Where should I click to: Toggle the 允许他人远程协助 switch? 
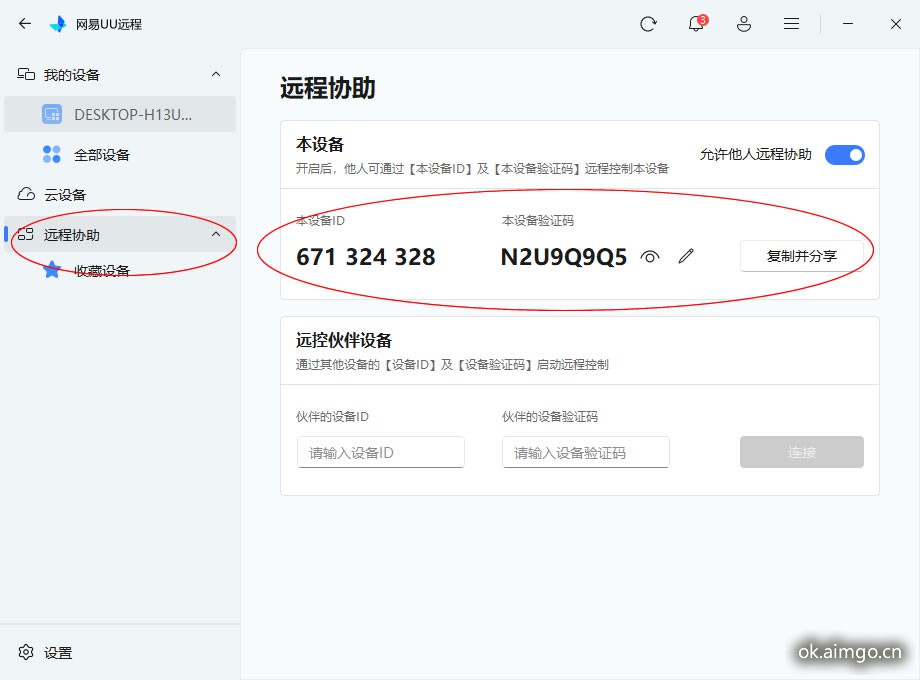tap(844, 155)
